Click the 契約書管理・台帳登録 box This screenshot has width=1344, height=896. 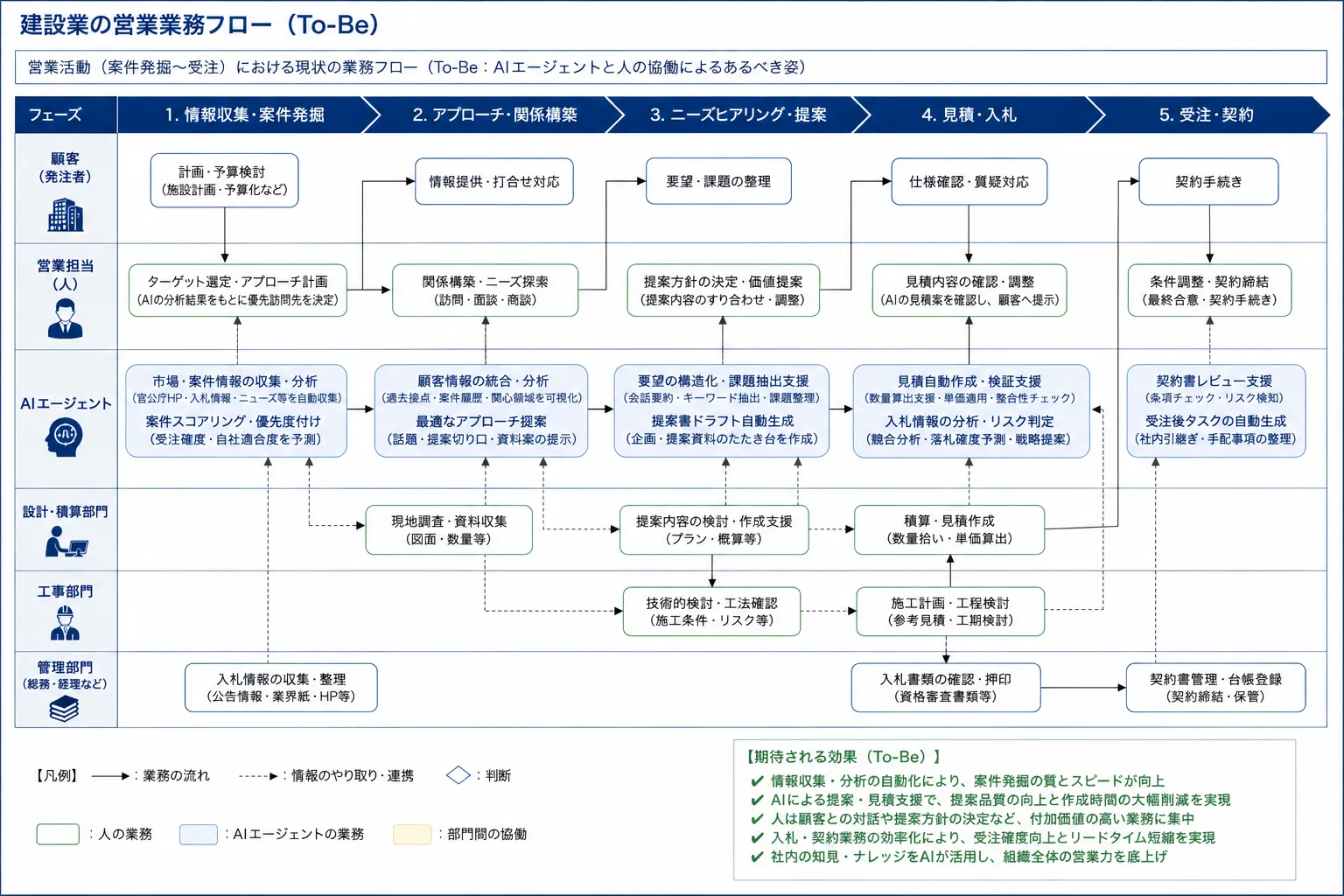1215,687
